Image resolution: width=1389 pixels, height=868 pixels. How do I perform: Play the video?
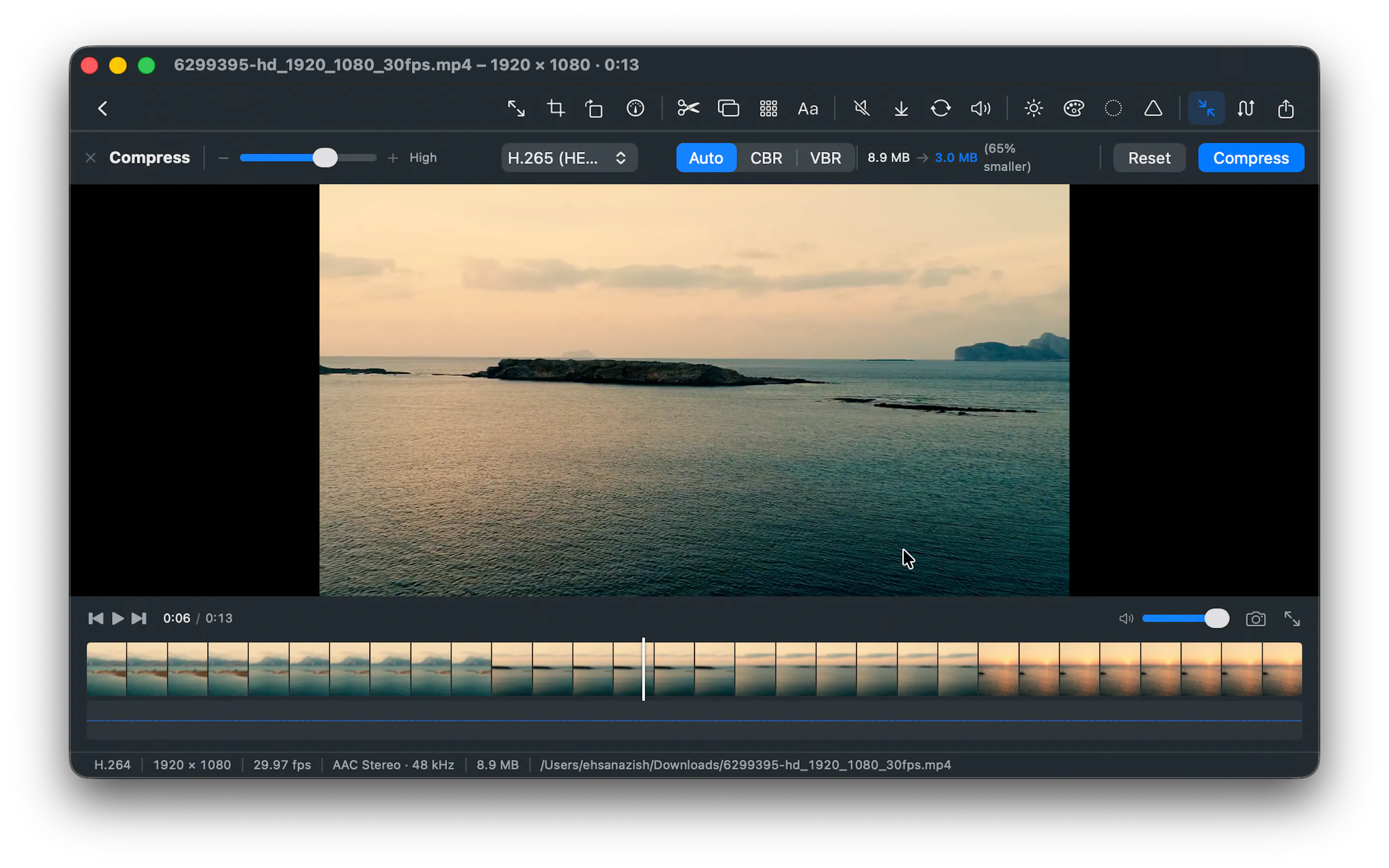(118, 618)
